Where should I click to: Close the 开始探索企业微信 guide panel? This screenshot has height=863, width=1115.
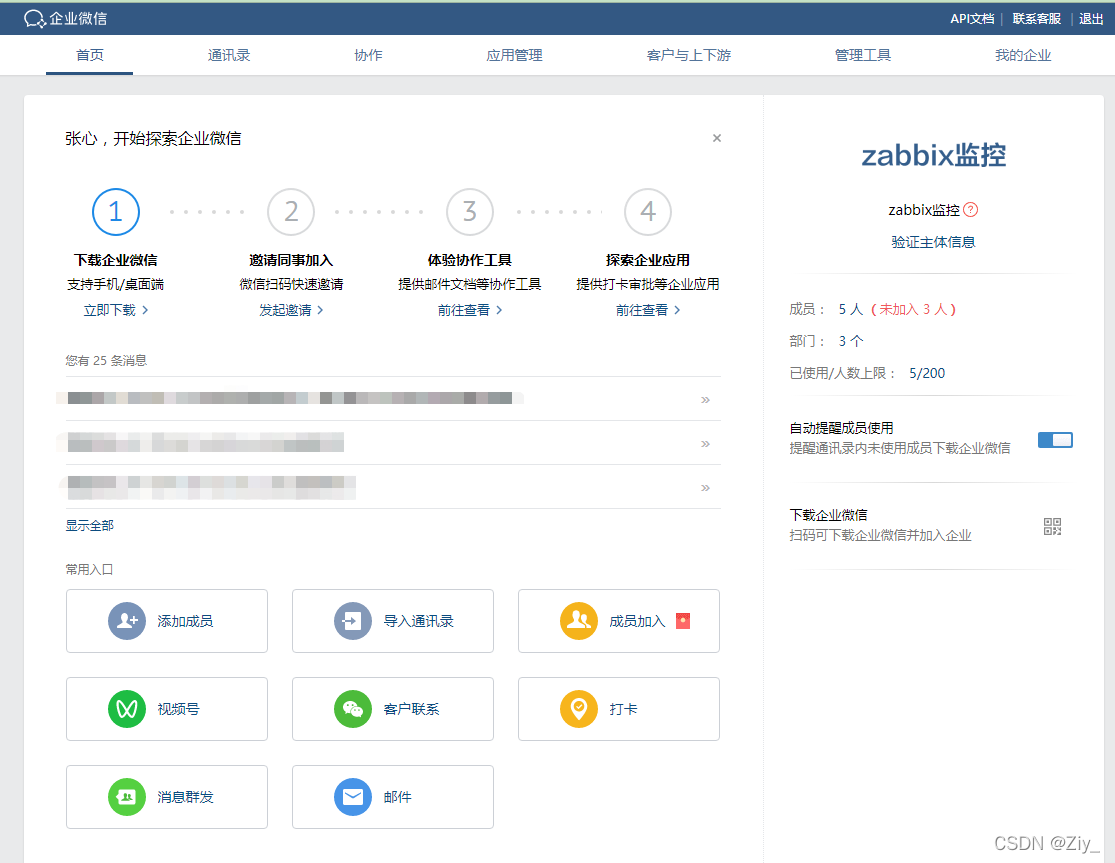click(x=717, y=138)
